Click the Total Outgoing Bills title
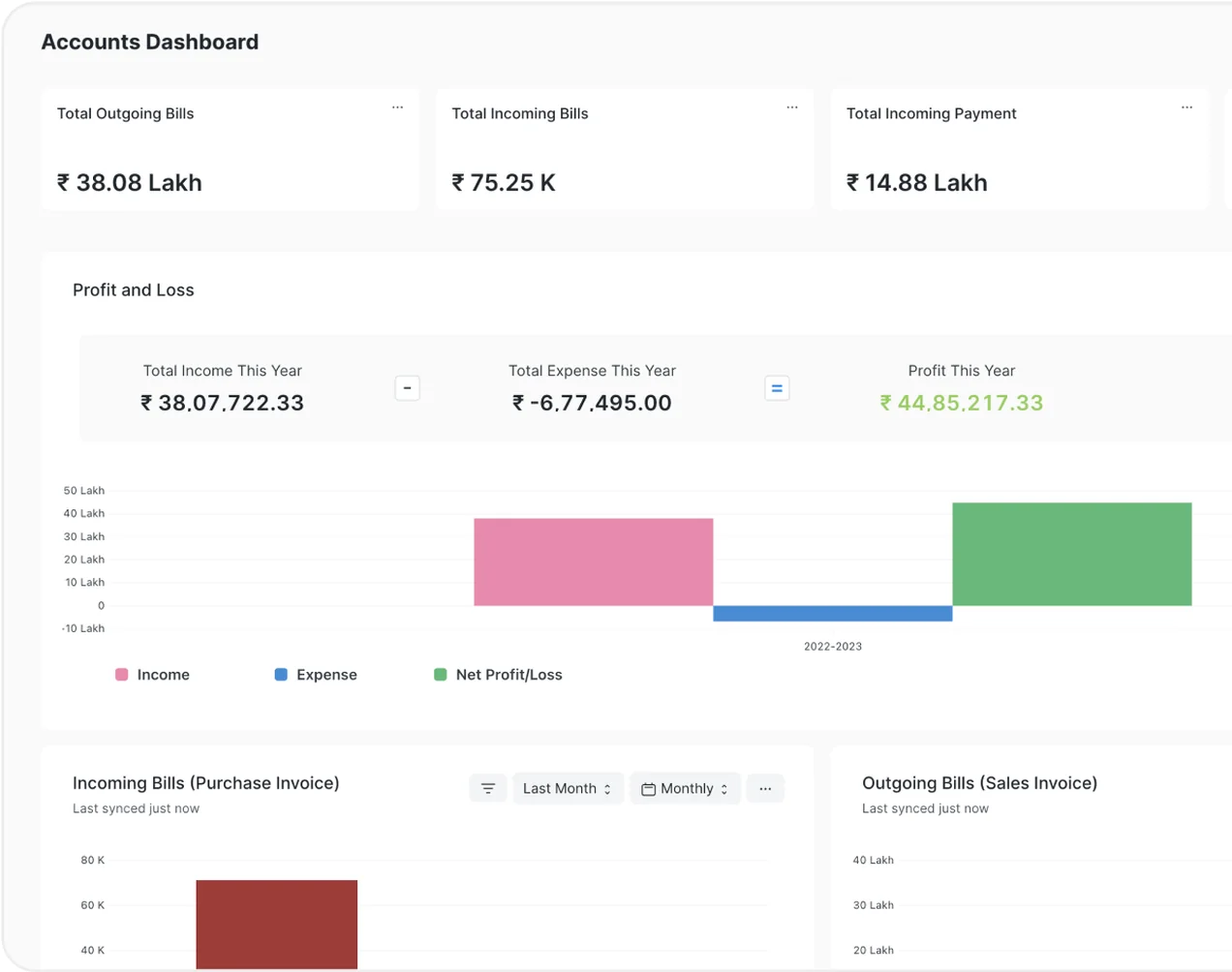 pos(126,113)
